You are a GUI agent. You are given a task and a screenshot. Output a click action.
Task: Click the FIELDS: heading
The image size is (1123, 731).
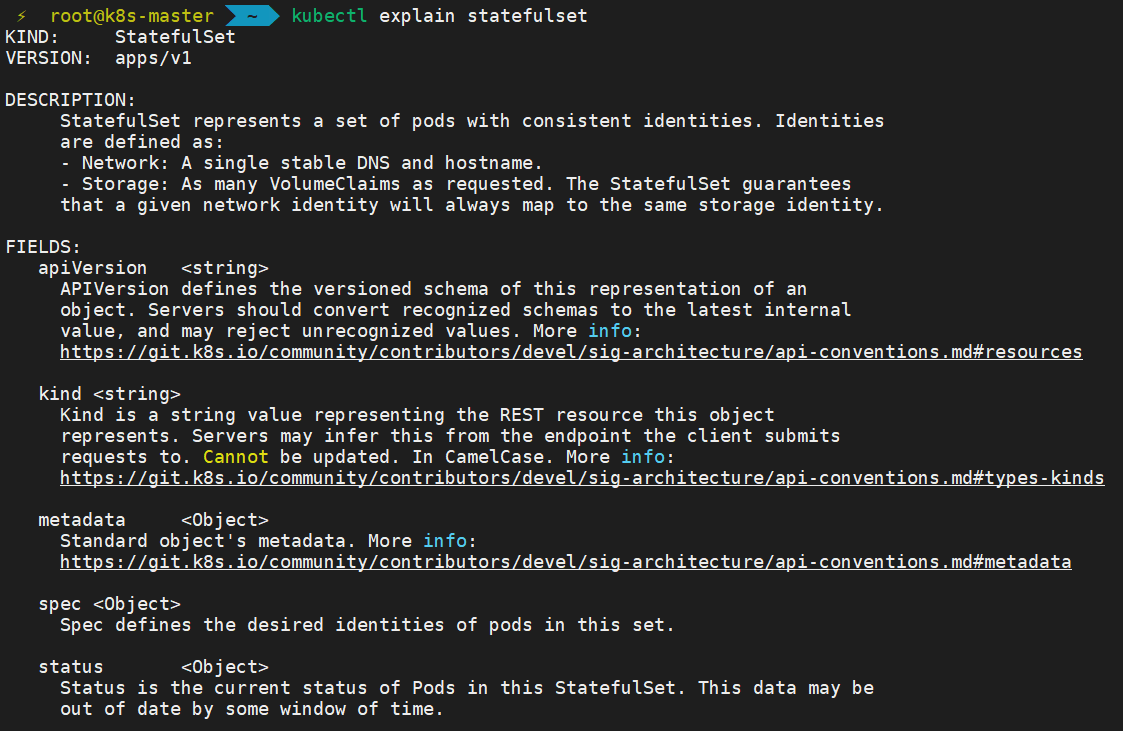[43, 247]
